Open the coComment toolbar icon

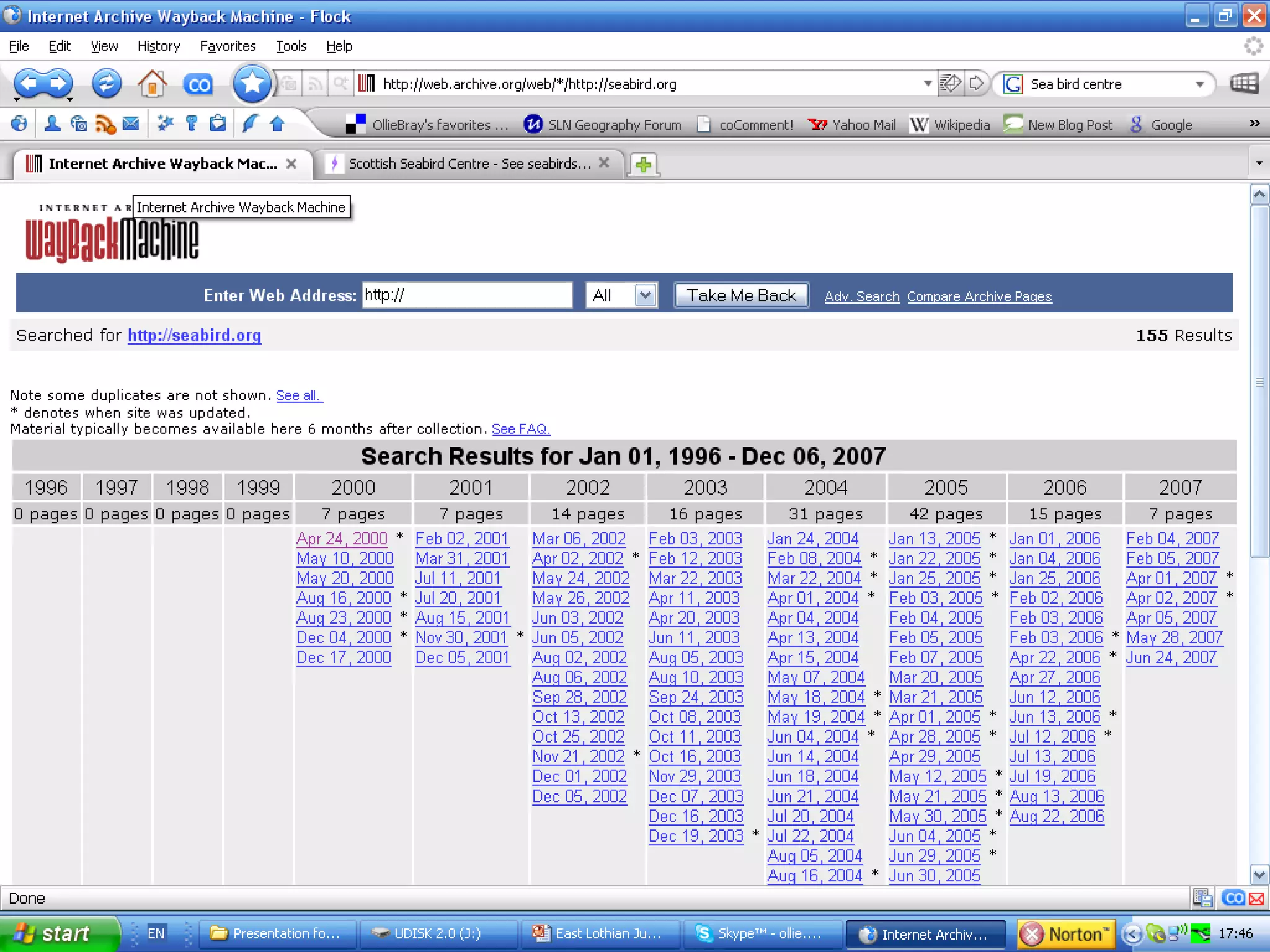[x=198, y=84]
